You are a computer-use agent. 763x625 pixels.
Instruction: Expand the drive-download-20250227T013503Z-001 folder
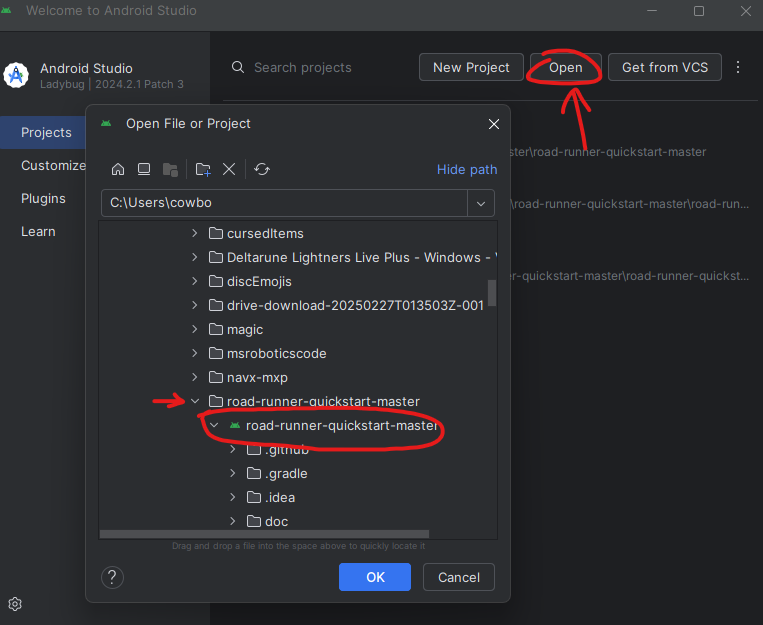click(x=195, y=305)
